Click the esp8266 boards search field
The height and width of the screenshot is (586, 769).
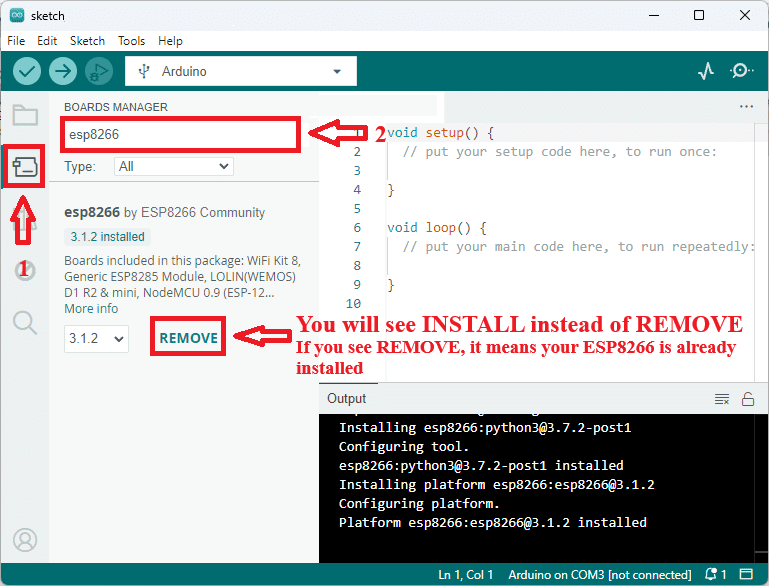click(180, 134)
